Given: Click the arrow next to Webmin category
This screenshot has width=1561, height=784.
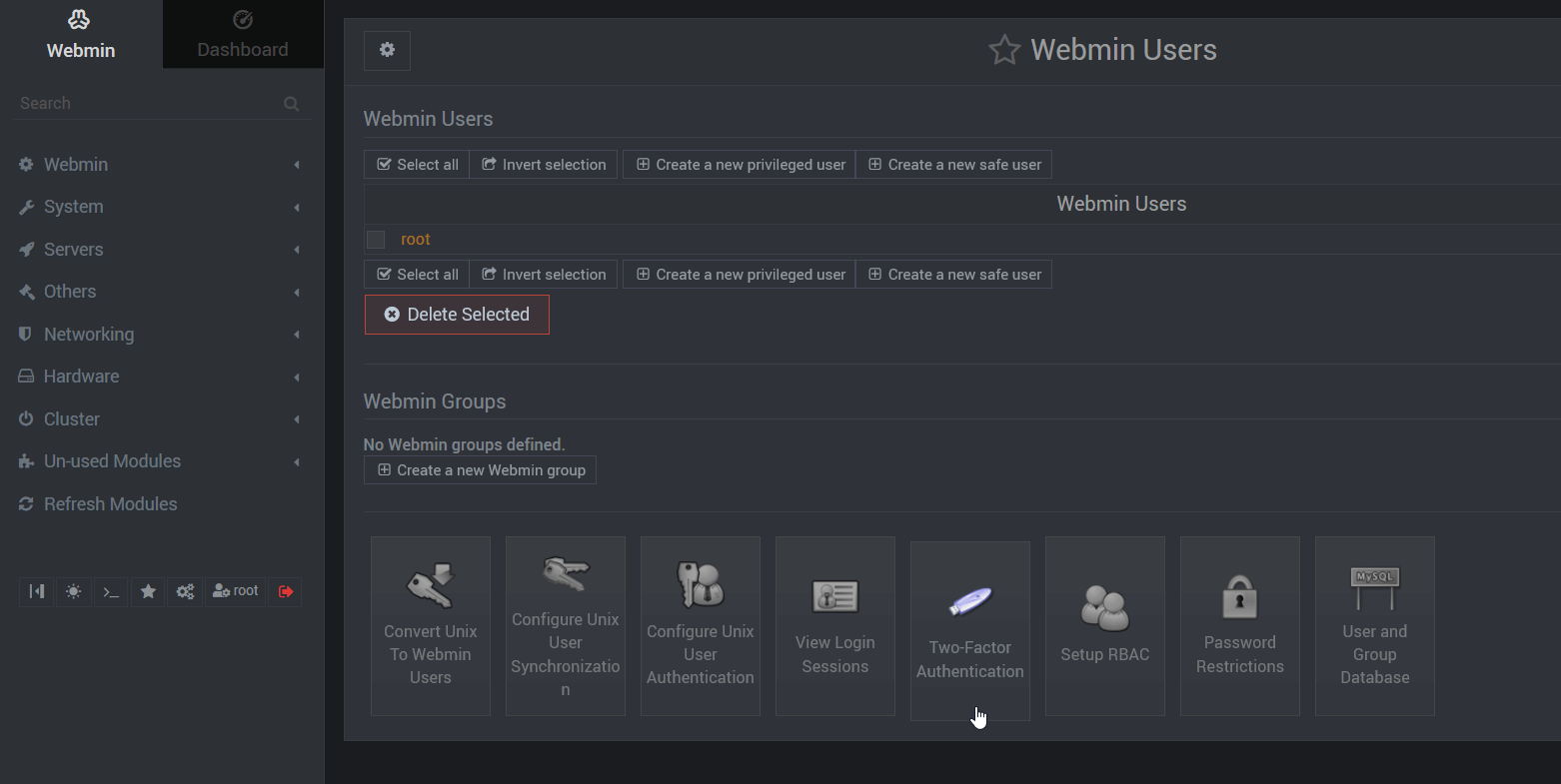Looking at the screenshot, I should (x=297, y=165).
